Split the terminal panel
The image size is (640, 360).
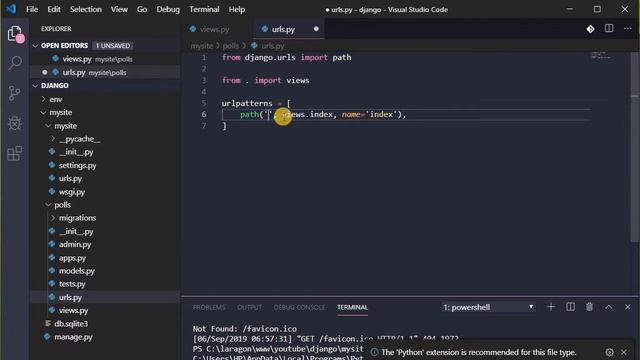click(571, 307)
